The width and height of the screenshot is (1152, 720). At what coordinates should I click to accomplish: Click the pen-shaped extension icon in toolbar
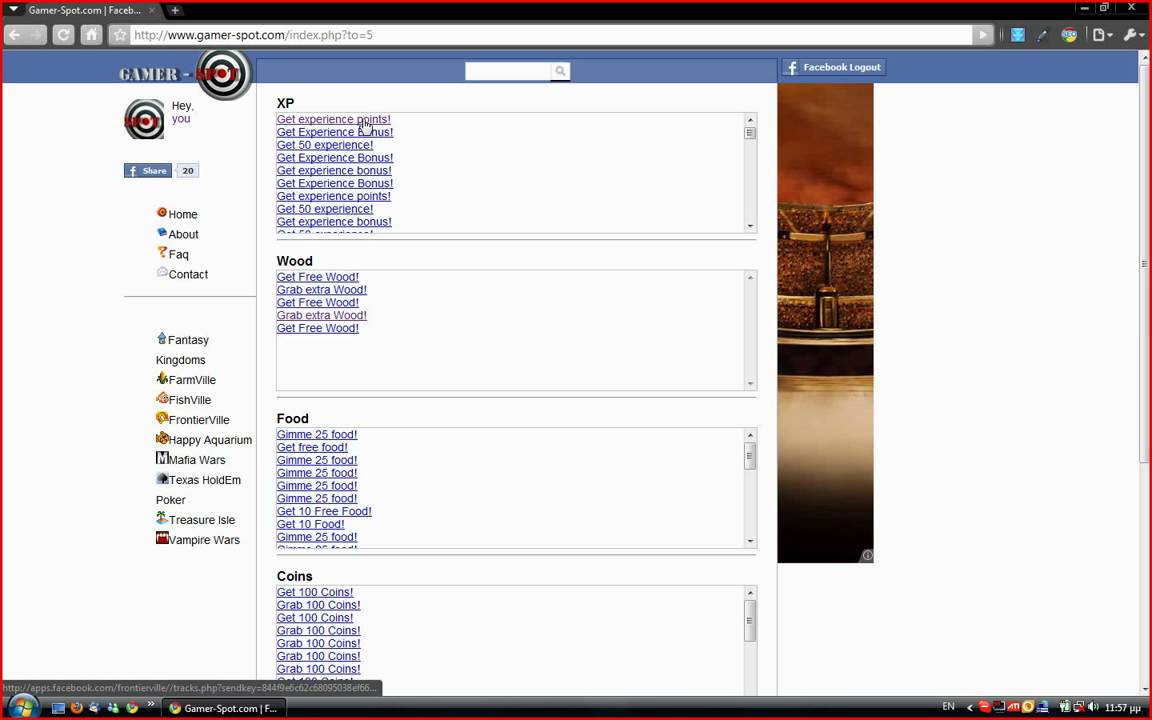point(1043,35)
